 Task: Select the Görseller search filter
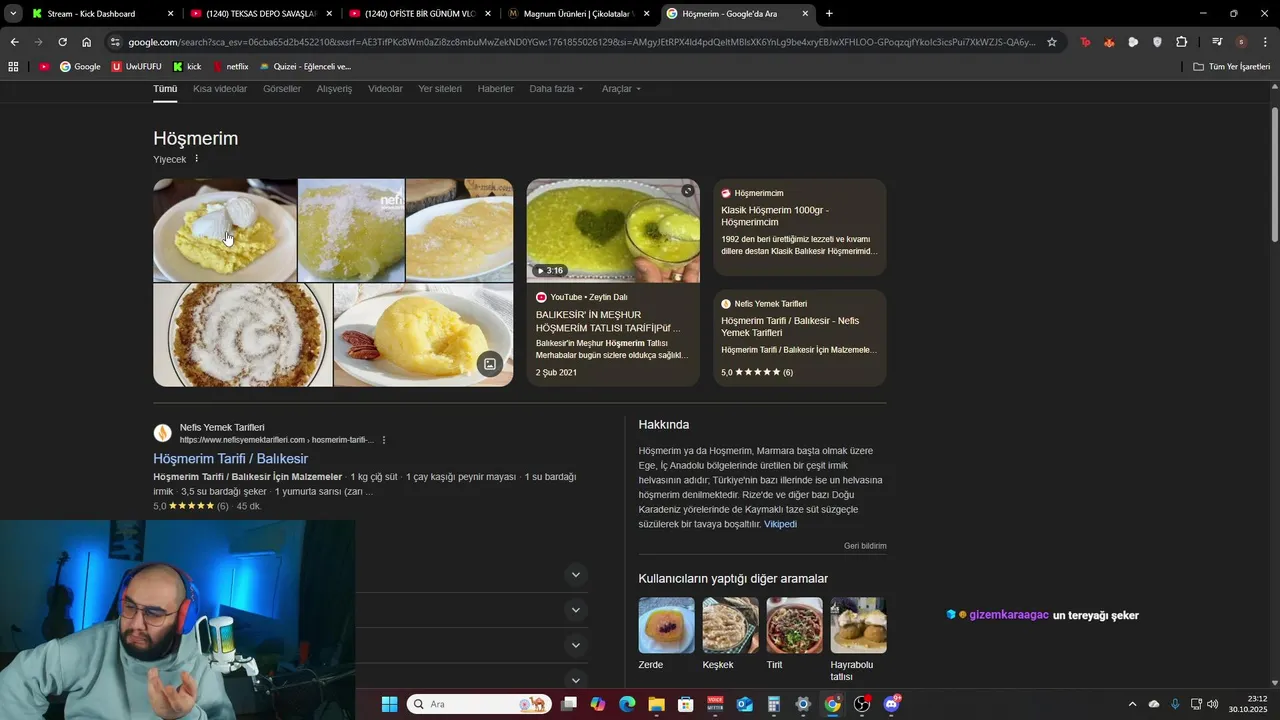[282, 89]
